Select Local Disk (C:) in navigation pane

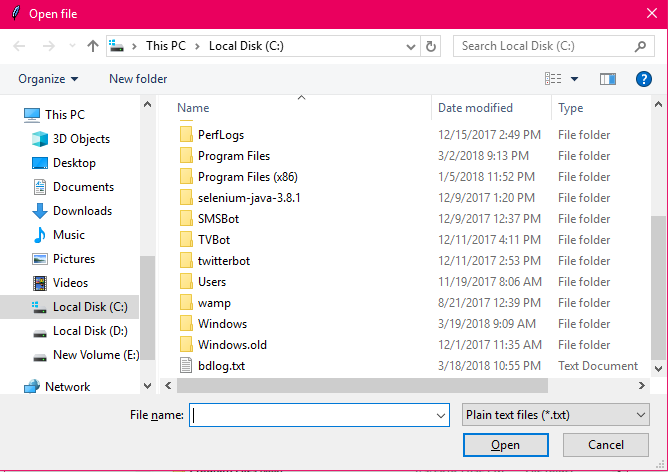[69, 307]
